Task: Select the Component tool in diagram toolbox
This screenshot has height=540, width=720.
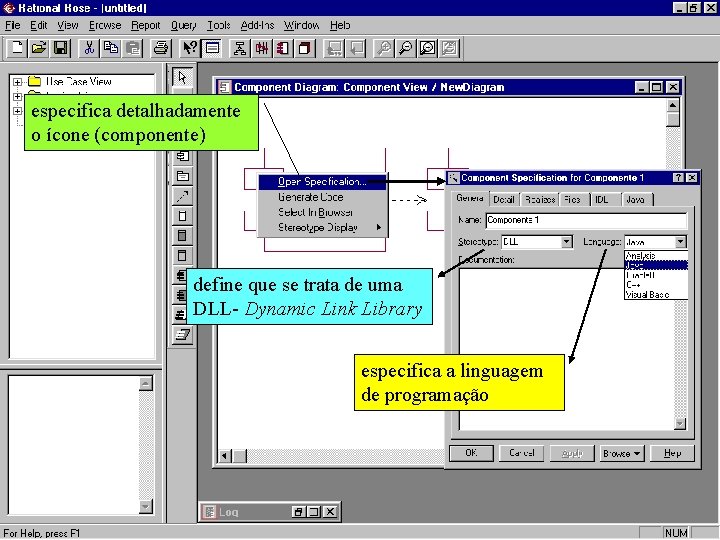Action: tap(182, 156)
